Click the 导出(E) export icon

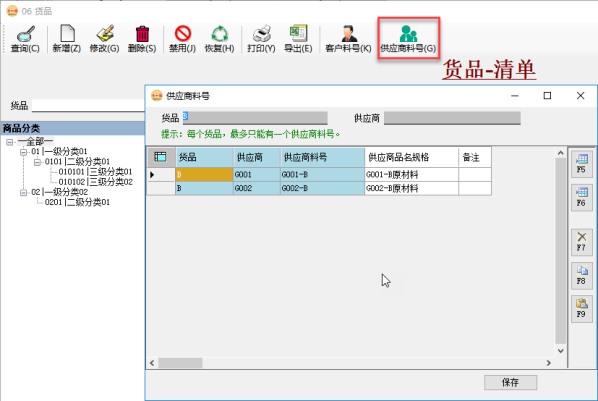(298, 39)
